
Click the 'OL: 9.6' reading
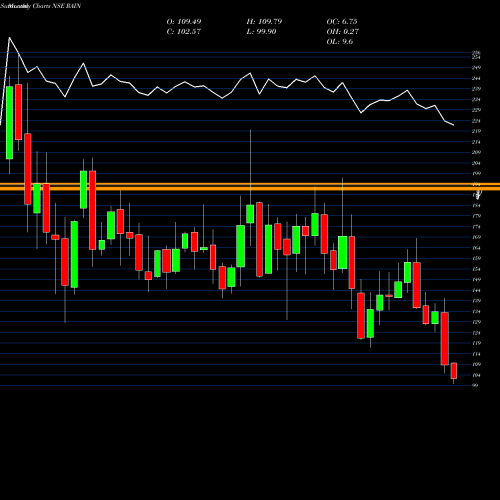coord(340,42)
